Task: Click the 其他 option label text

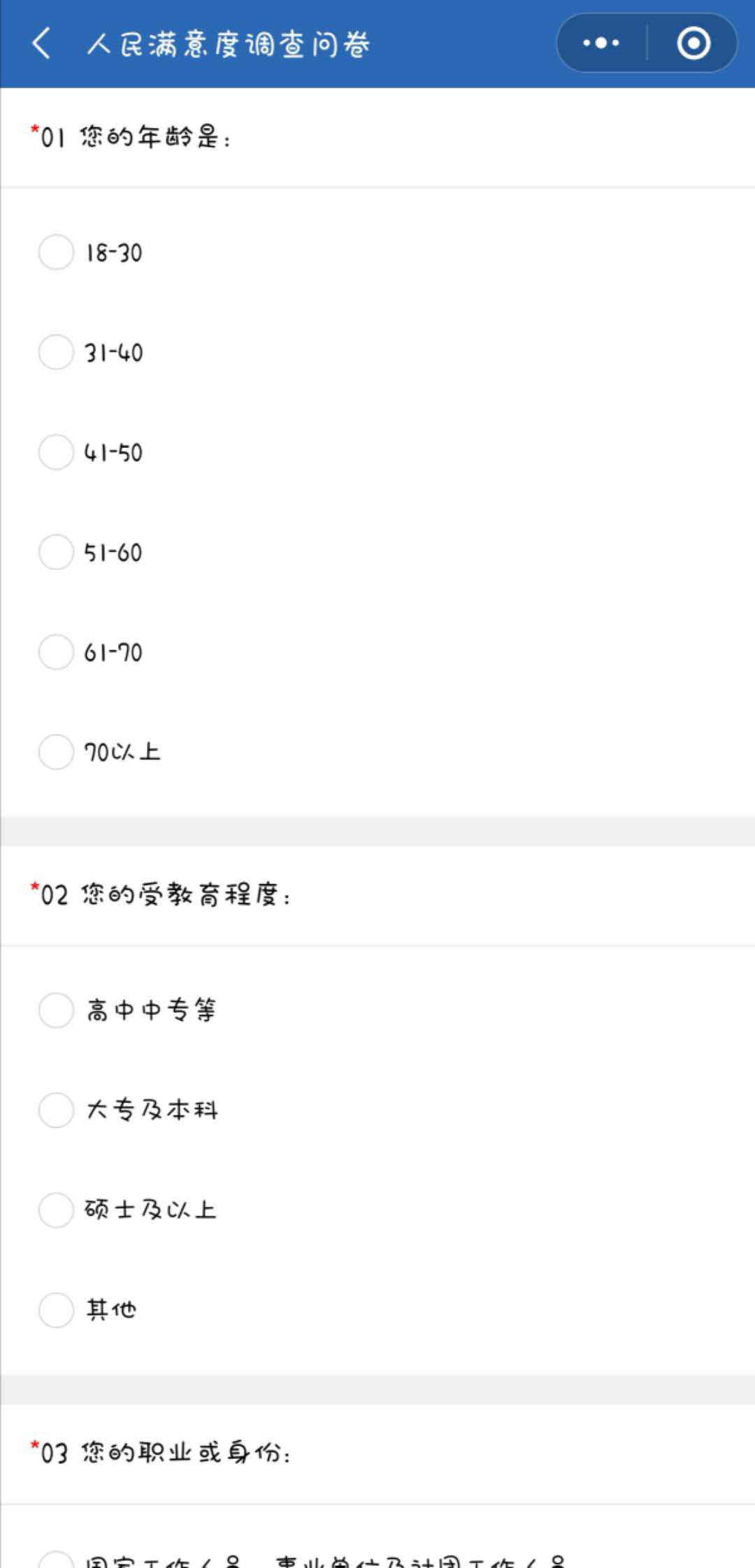Action: click(111, 1310)
